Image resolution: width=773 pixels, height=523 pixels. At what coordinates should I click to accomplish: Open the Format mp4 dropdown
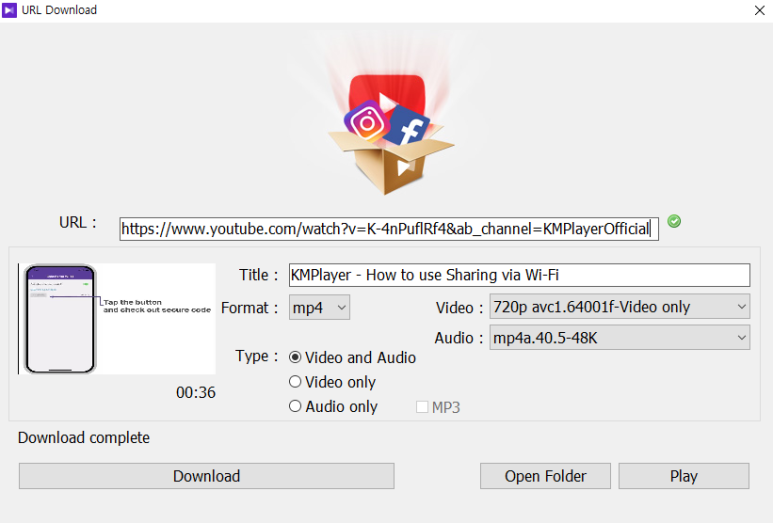pos(319,308)
